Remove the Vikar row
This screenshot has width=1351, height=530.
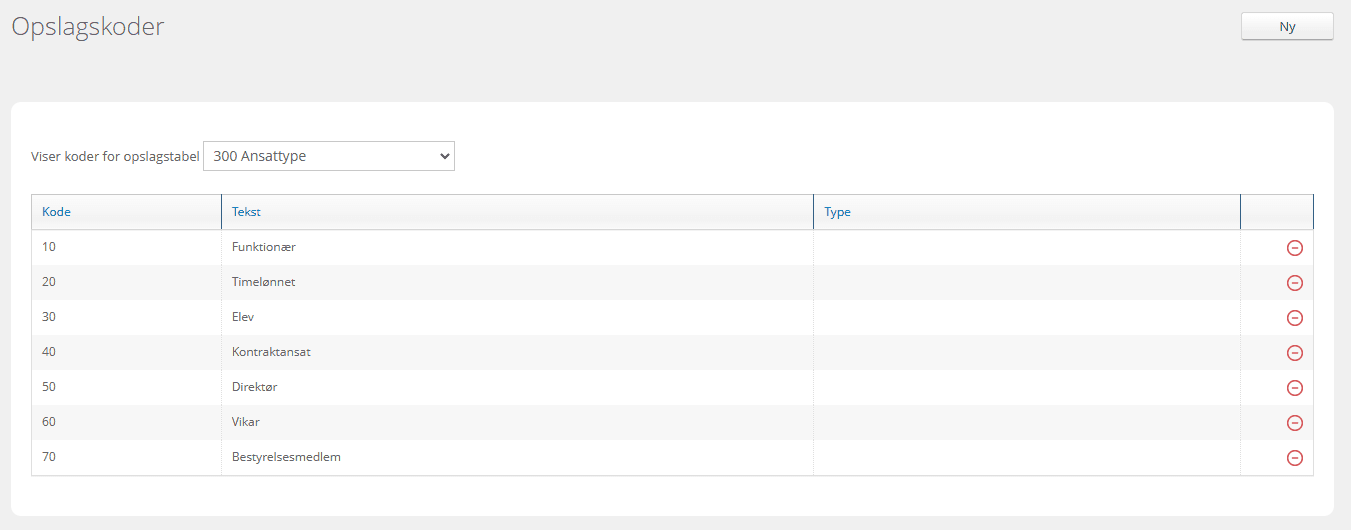pyautogui.click(x=1294, y=423)
